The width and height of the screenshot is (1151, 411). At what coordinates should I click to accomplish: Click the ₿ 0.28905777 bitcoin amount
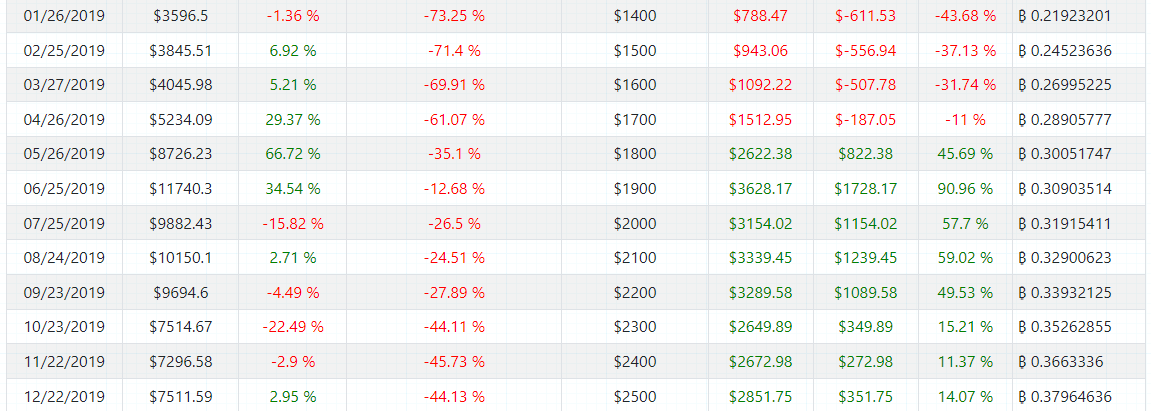pyautogui.click(x=1065, y=120)
